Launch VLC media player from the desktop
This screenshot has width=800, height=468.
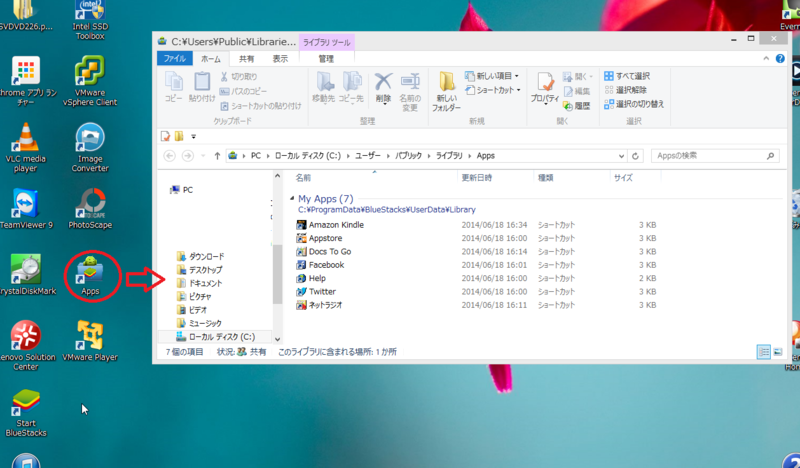pos(26,147)
